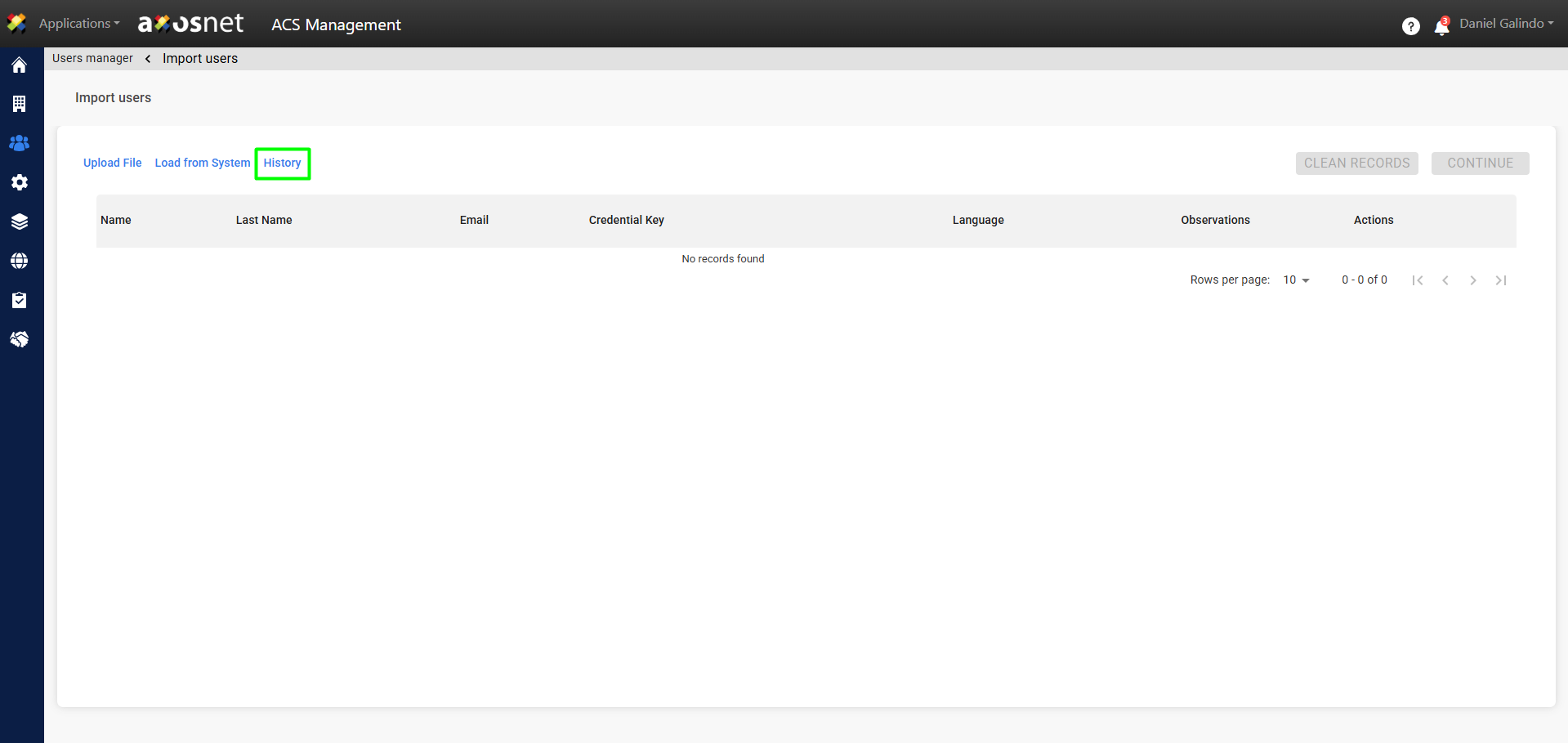Open the handshake icon in sidebar
1568x743 pixels.
click(20, 339)
